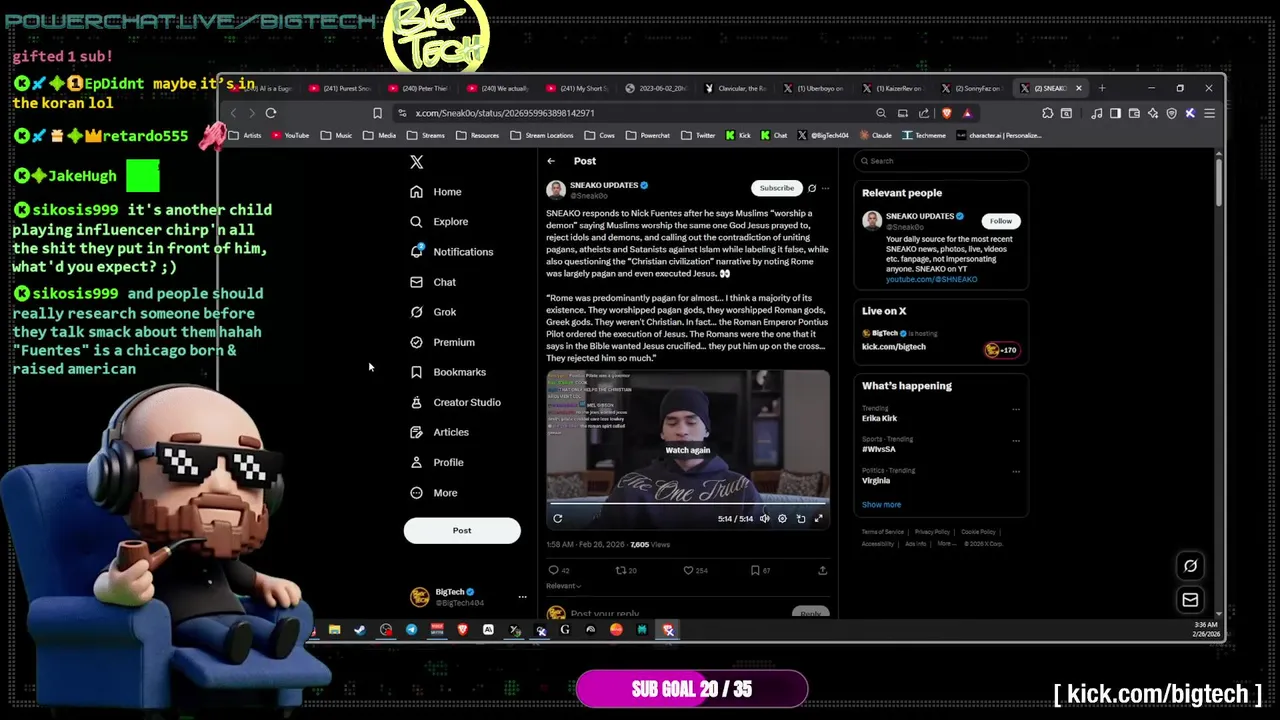Open Telegram from the taskbar

411,630
